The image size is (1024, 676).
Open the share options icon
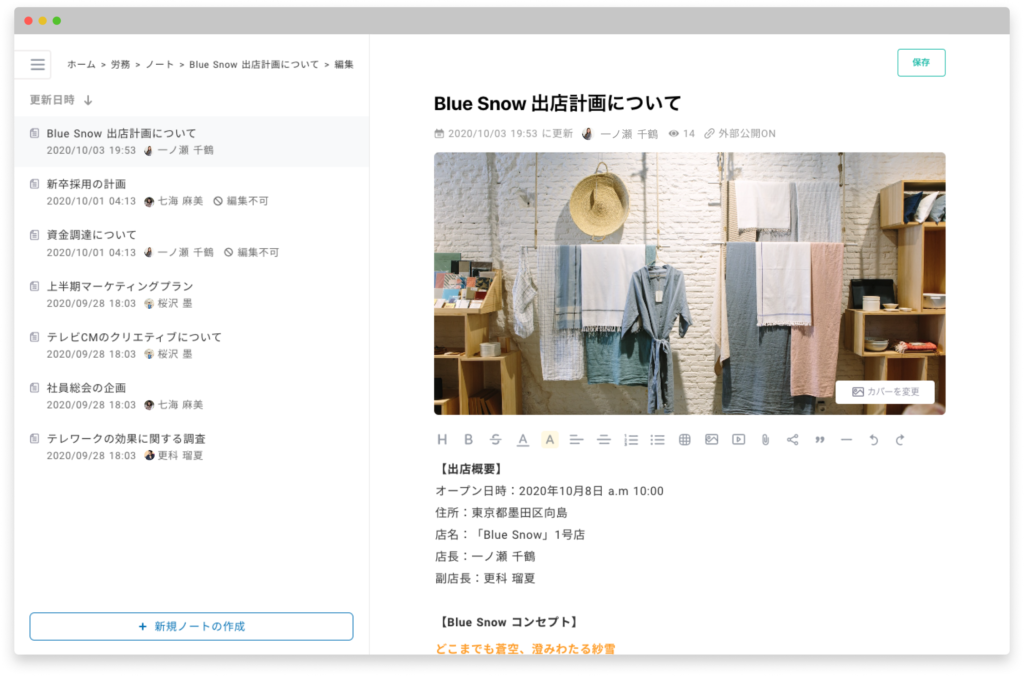click(x=792, y=438)
